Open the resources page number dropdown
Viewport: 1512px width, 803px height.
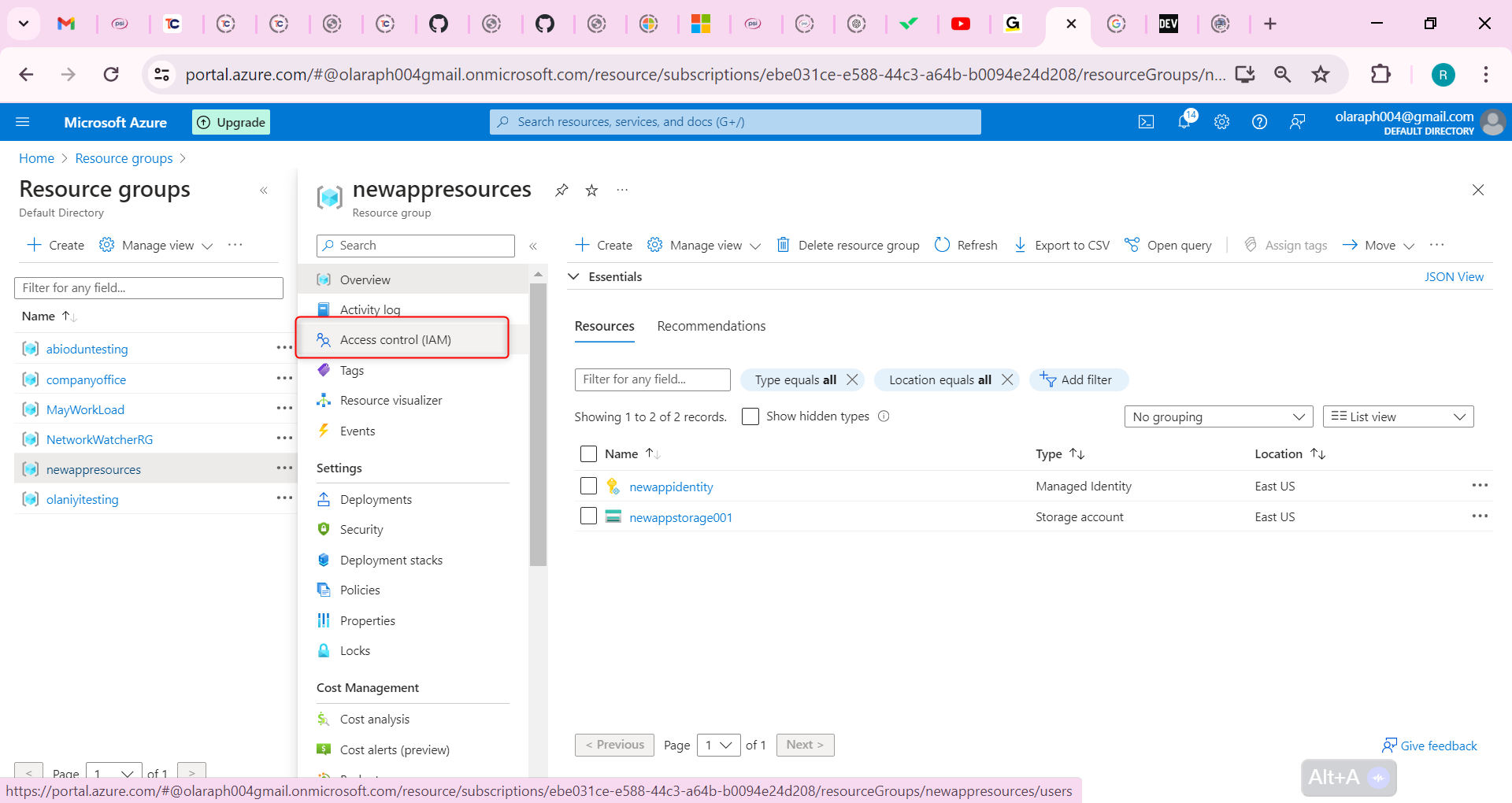click(x=718, y=745)
